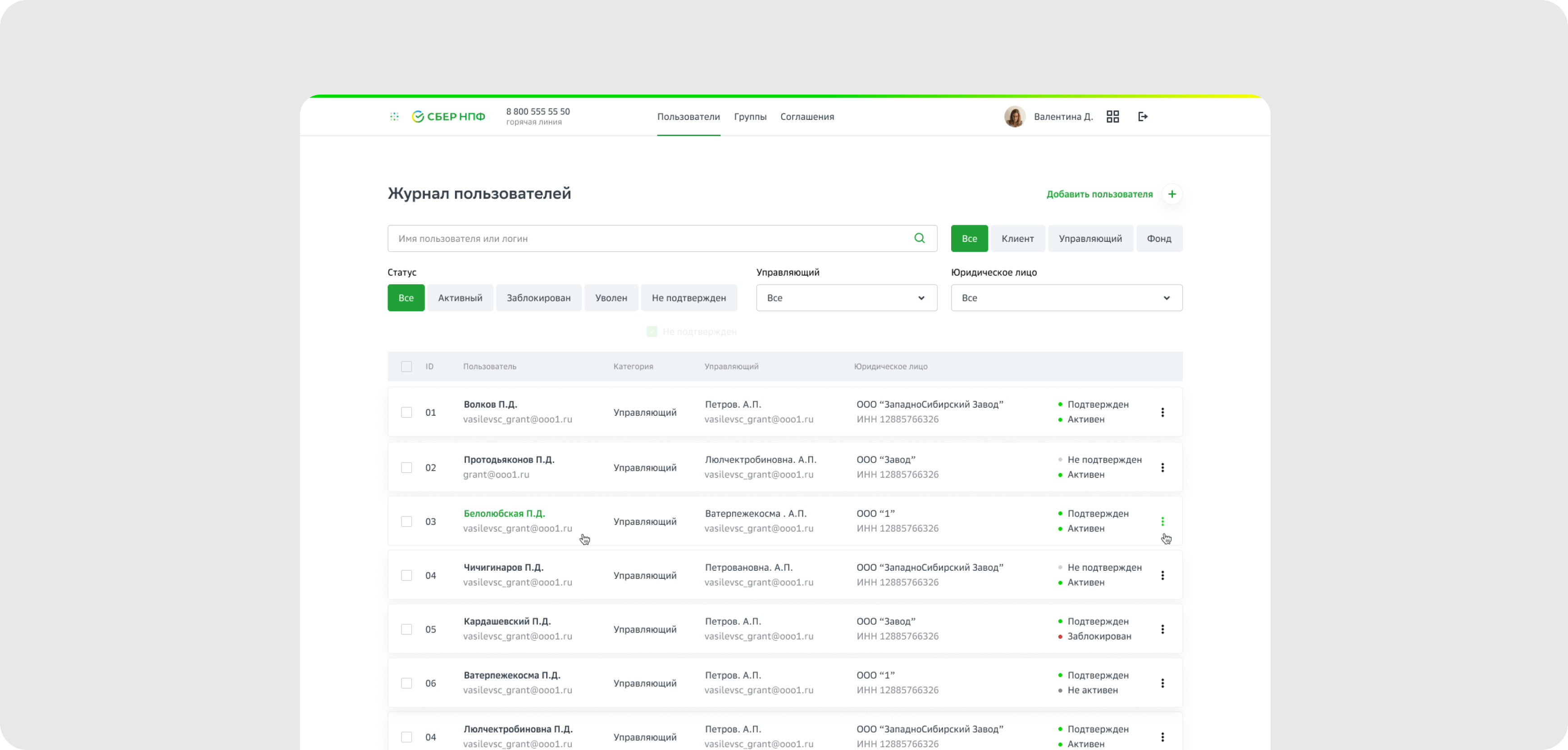Click the Белолюбская П.Д. user link

504,513
